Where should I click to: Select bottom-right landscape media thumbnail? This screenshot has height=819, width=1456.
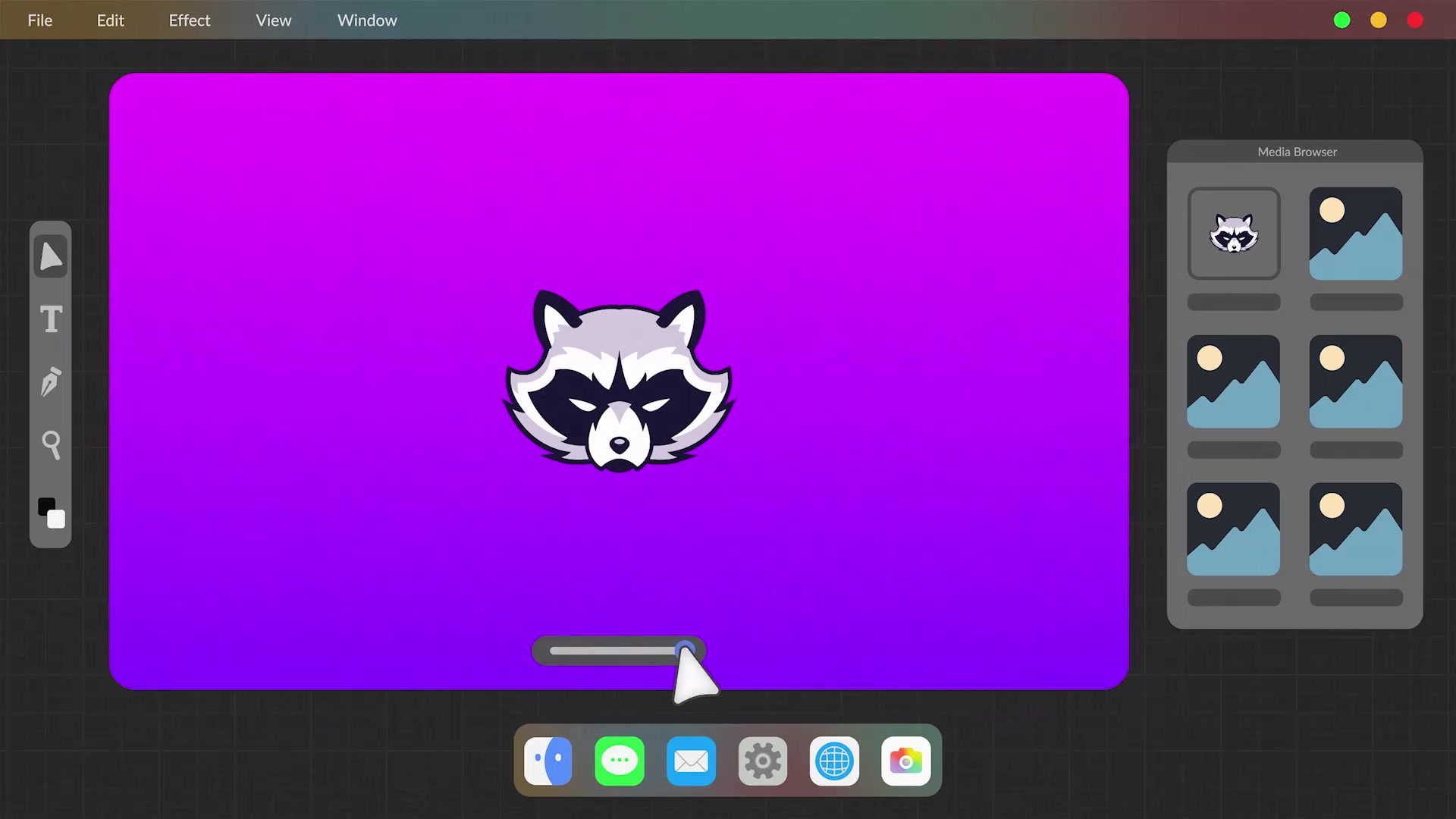pyautogui.click(x=1355, y=529)
